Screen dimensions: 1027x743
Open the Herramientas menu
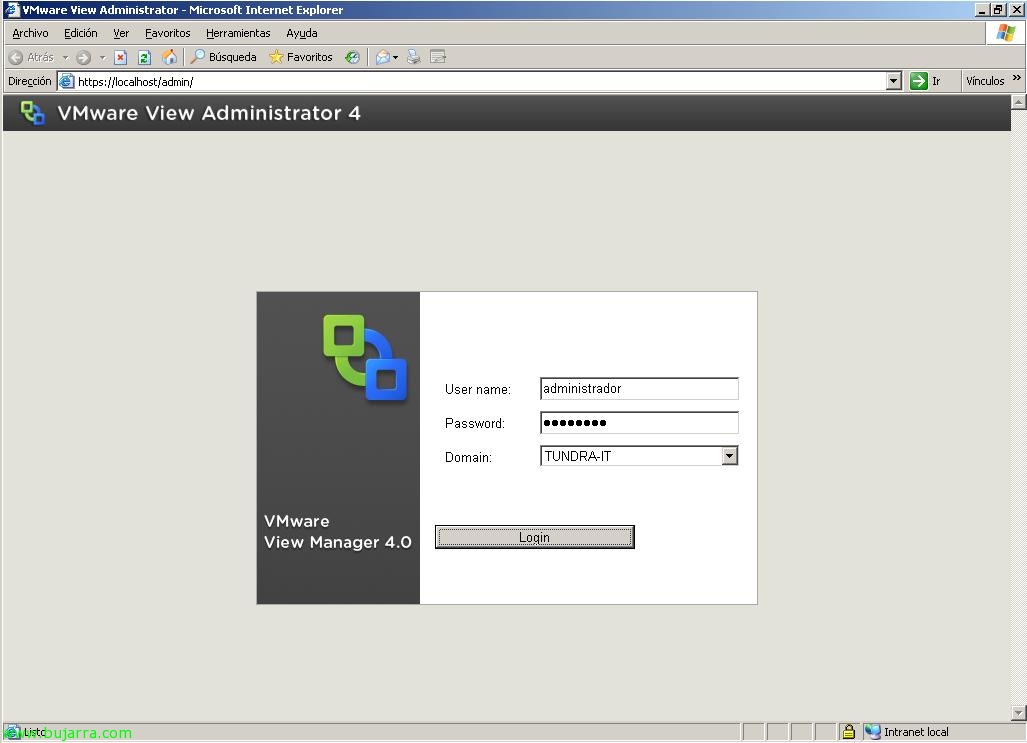(238, 33)
